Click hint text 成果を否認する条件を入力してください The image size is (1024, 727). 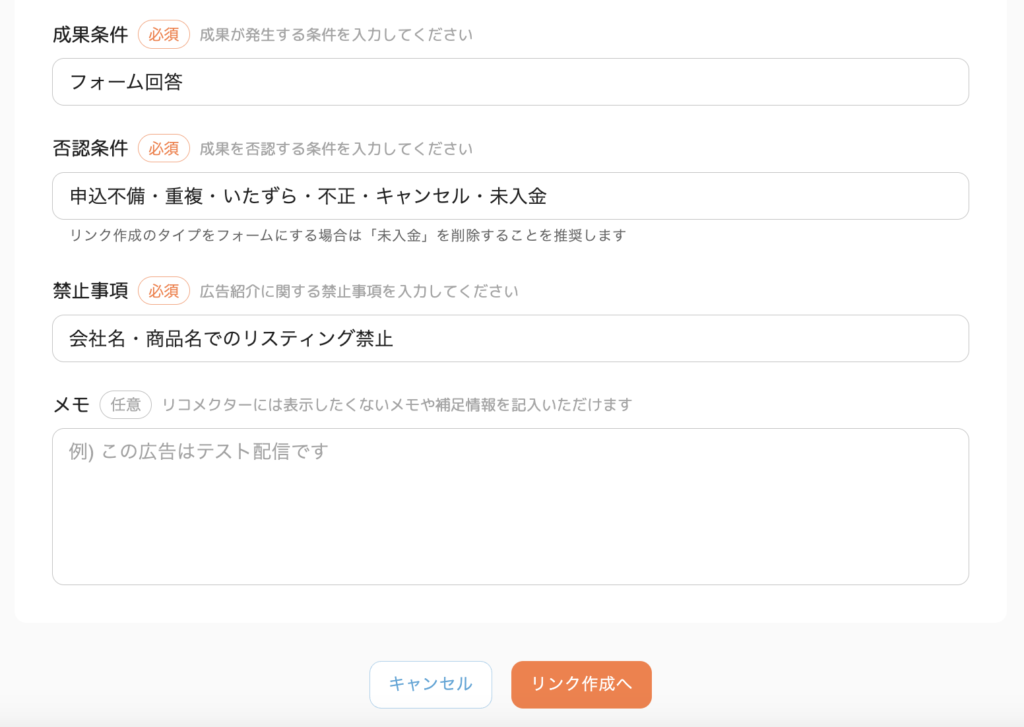click(336, 149)
